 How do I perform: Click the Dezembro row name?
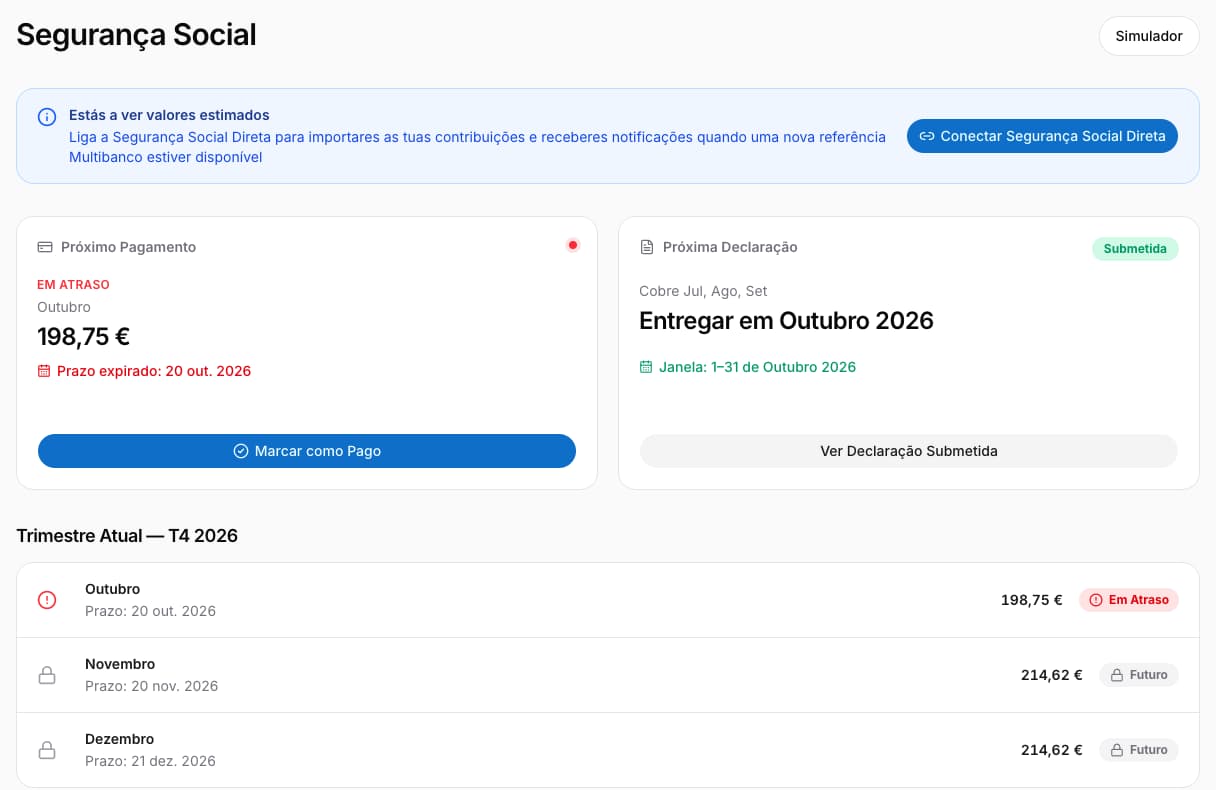120,739
